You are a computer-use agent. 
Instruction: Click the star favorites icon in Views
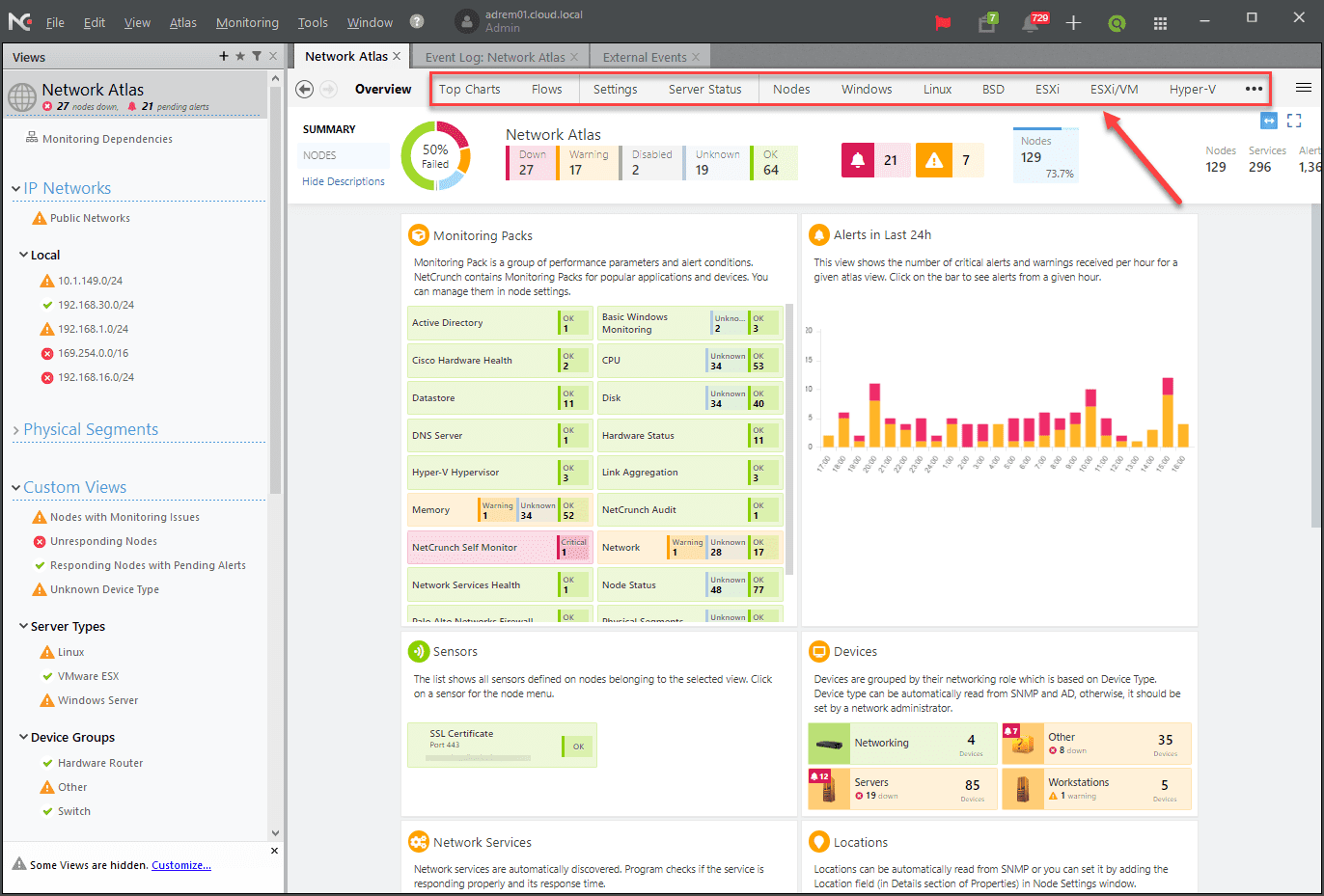(x=240, y=56)
